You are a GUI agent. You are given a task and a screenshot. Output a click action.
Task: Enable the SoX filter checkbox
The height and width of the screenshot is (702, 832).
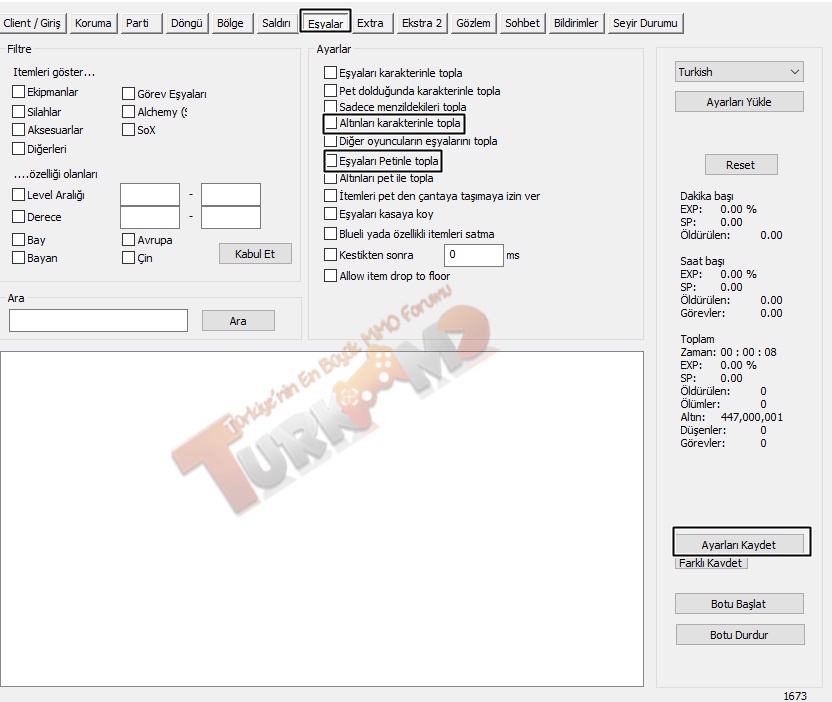pyautogui.click(x=129, y=130)
